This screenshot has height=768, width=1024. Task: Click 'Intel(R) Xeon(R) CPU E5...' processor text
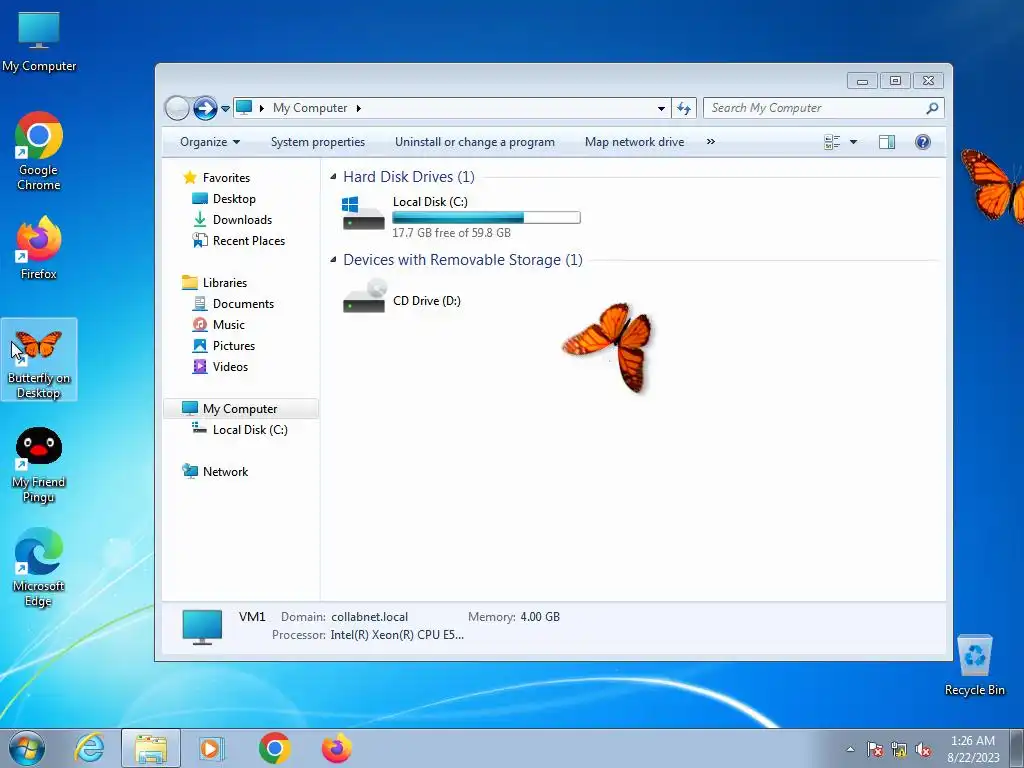[x=397, y=635]
